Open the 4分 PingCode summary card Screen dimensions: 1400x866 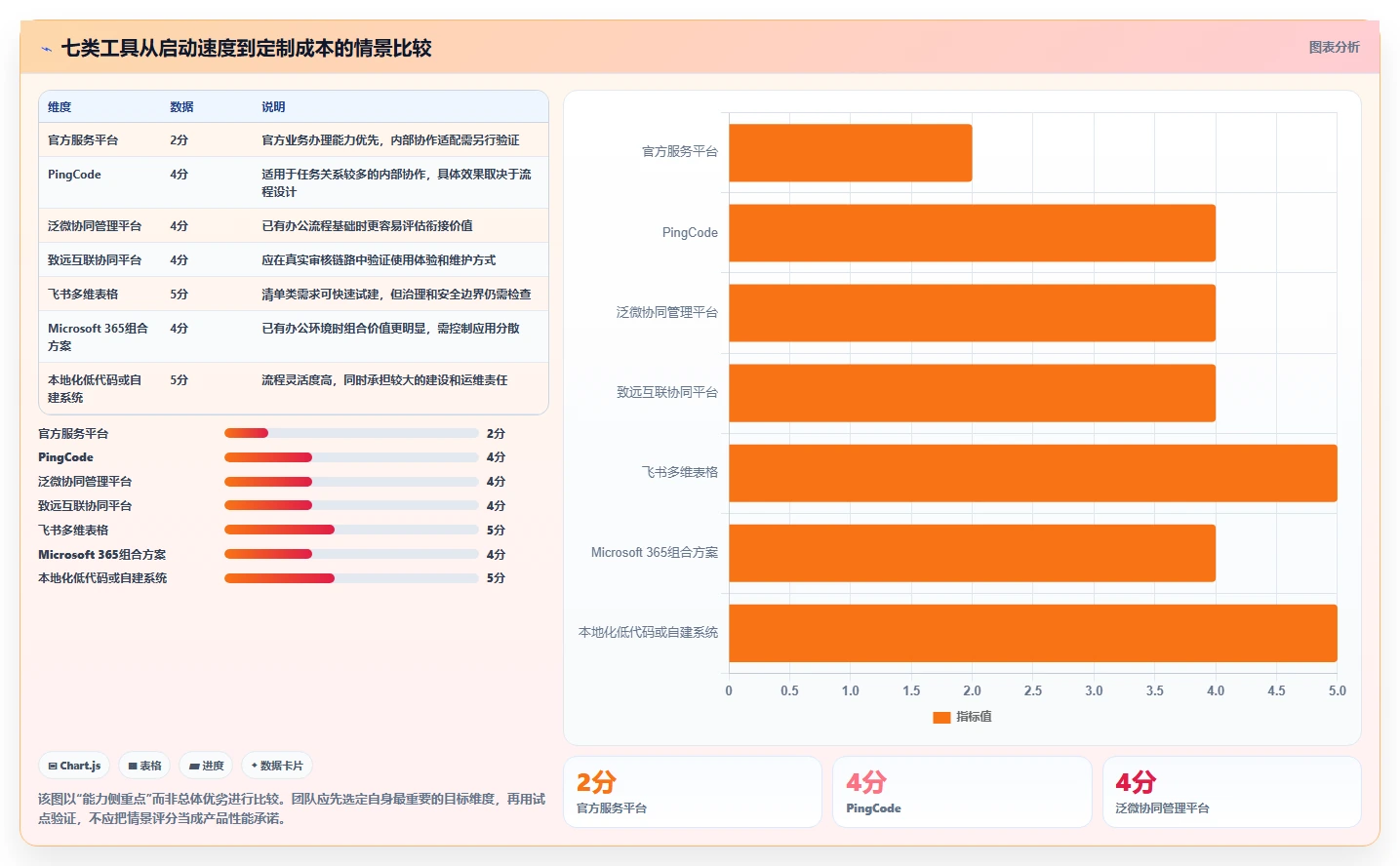(x=962, y=792)
